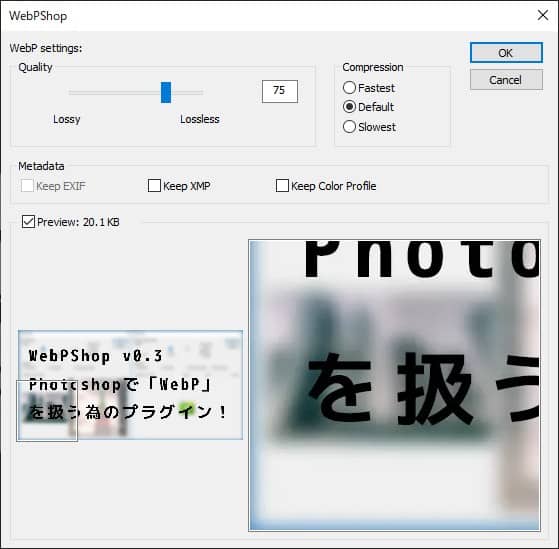The image size is (559, 549).
Task: Click the WebPShop title bar text
Action: pyautogui.click(x=38, y=16)
